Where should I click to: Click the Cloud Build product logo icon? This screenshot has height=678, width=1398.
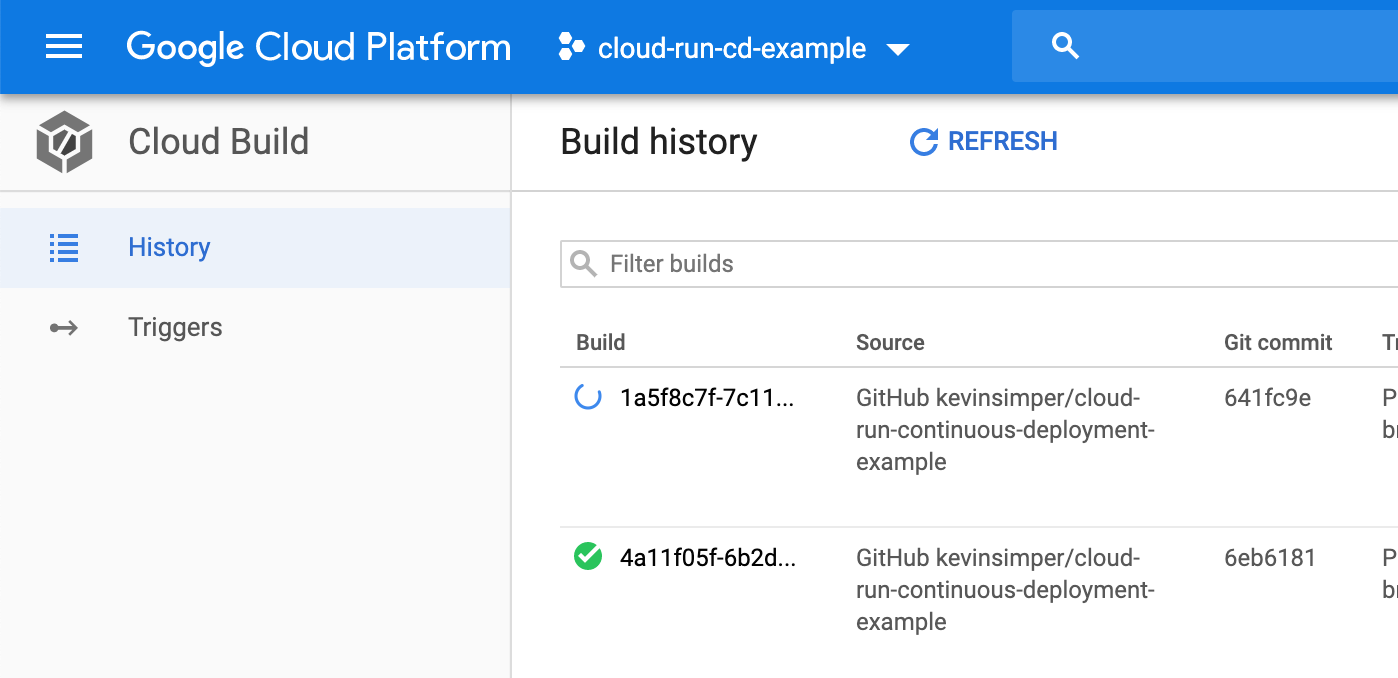[64, 142]
